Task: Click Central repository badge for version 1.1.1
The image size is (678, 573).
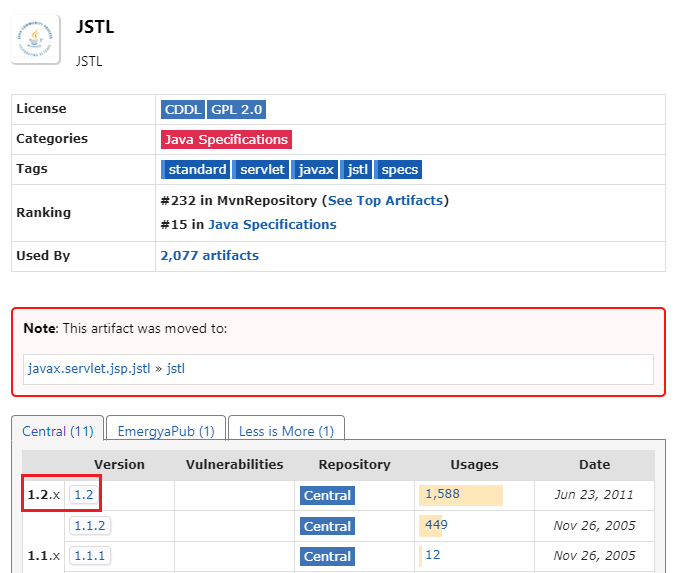Action: tap(327, 556)
